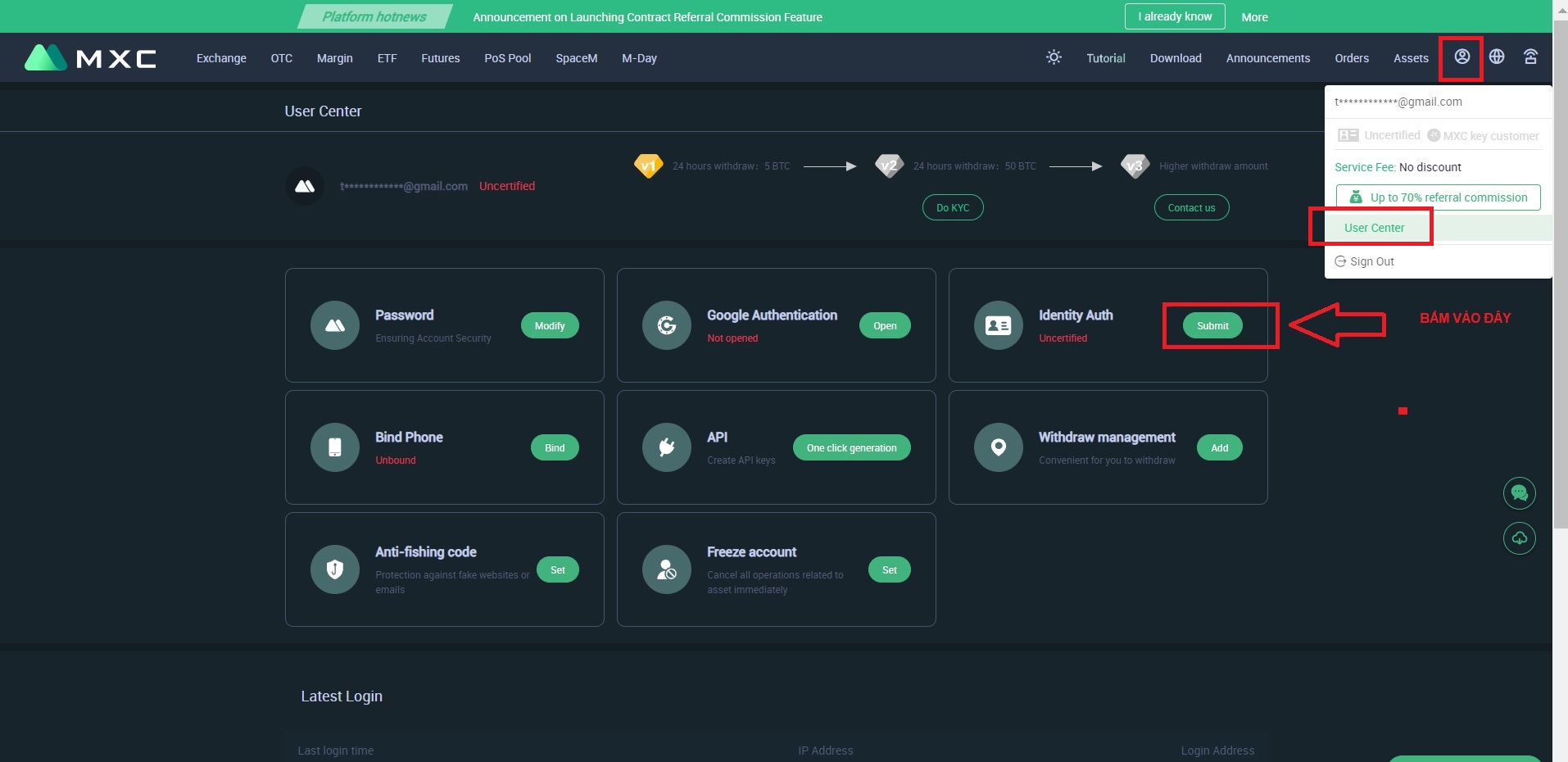This screenshot has height=762, width=1568.
Task: Go to M-Day page
Action: (x=640, y=58)
